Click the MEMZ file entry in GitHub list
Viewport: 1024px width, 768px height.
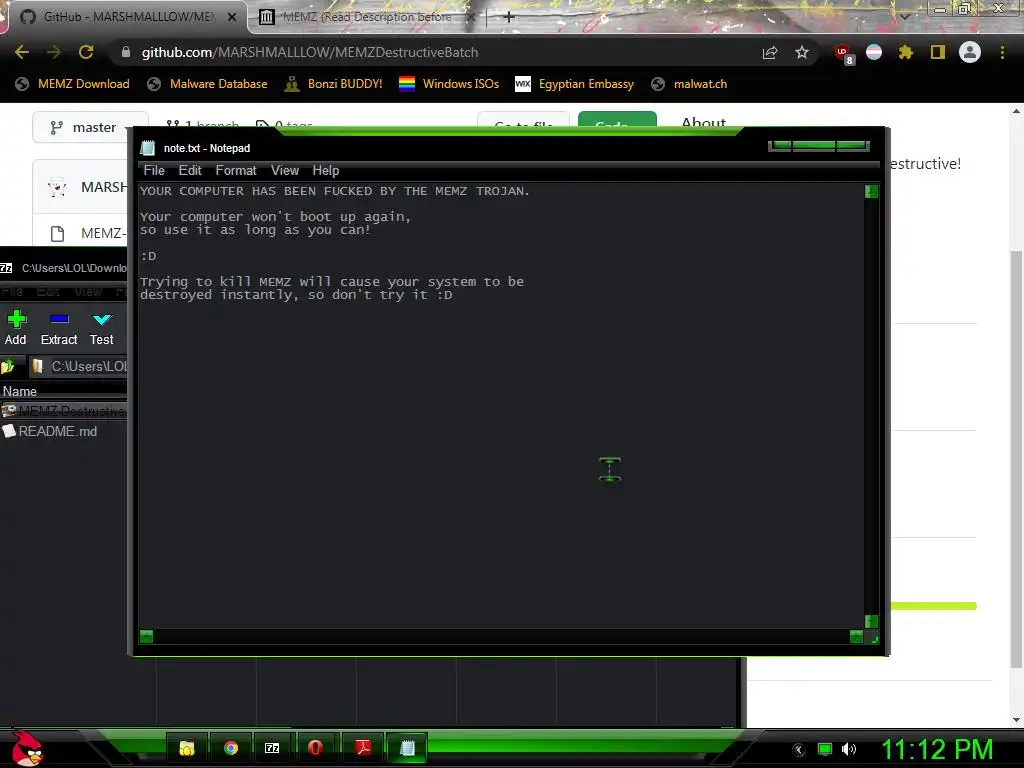(x=103, y=233)
